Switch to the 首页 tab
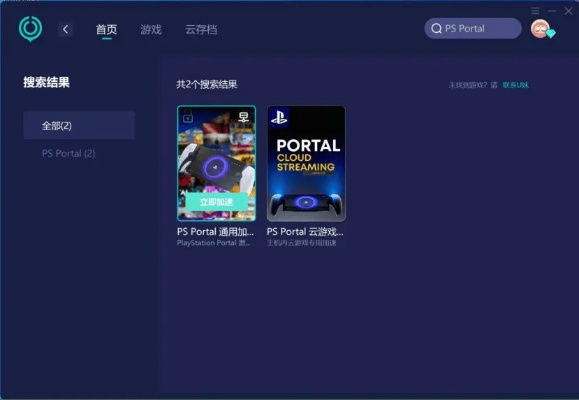Screen dimensions: 579x400 [106, 30]
